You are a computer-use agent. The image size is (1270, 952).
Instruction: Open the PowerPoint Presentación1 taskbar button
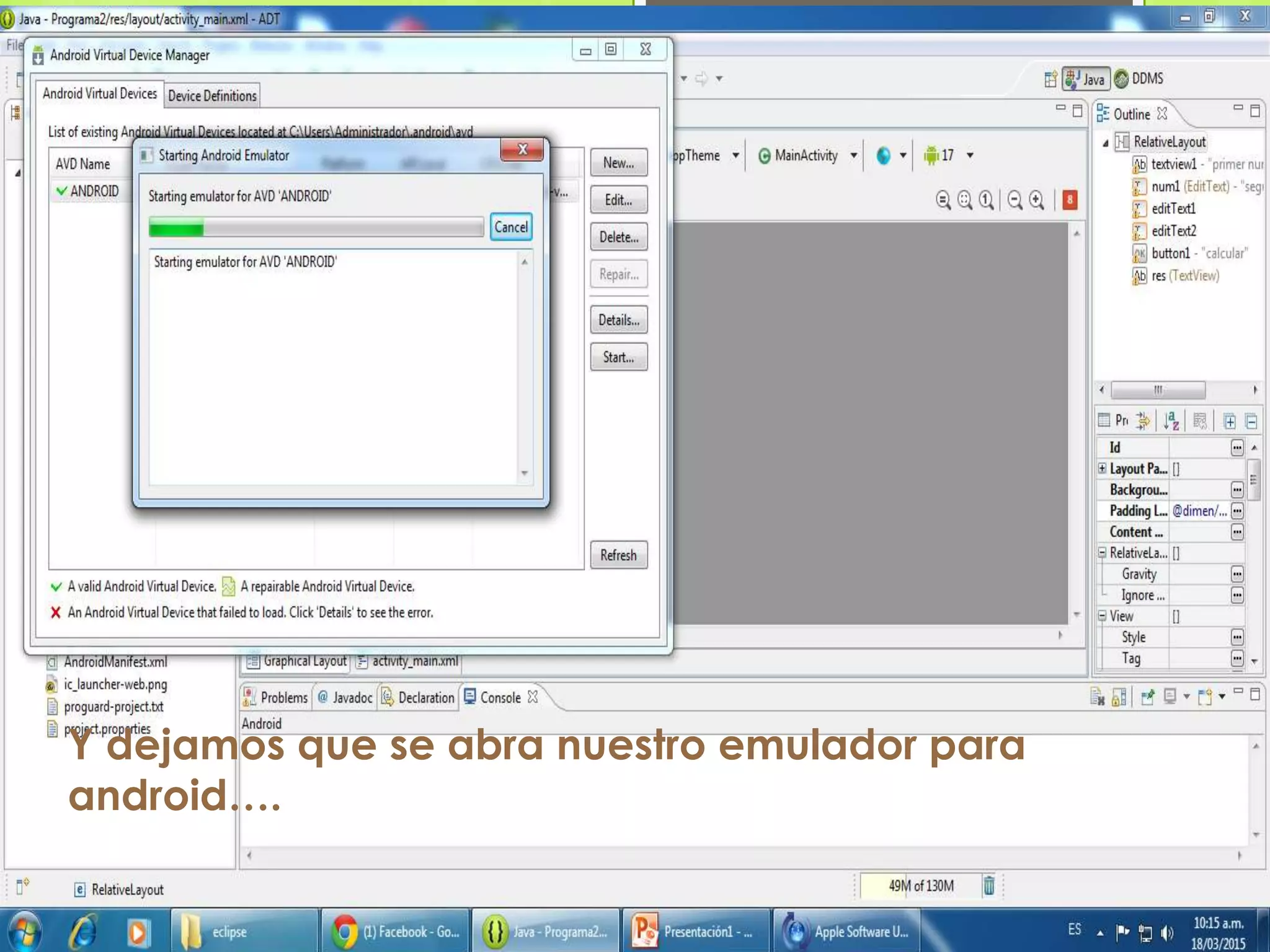pos(696,932)
